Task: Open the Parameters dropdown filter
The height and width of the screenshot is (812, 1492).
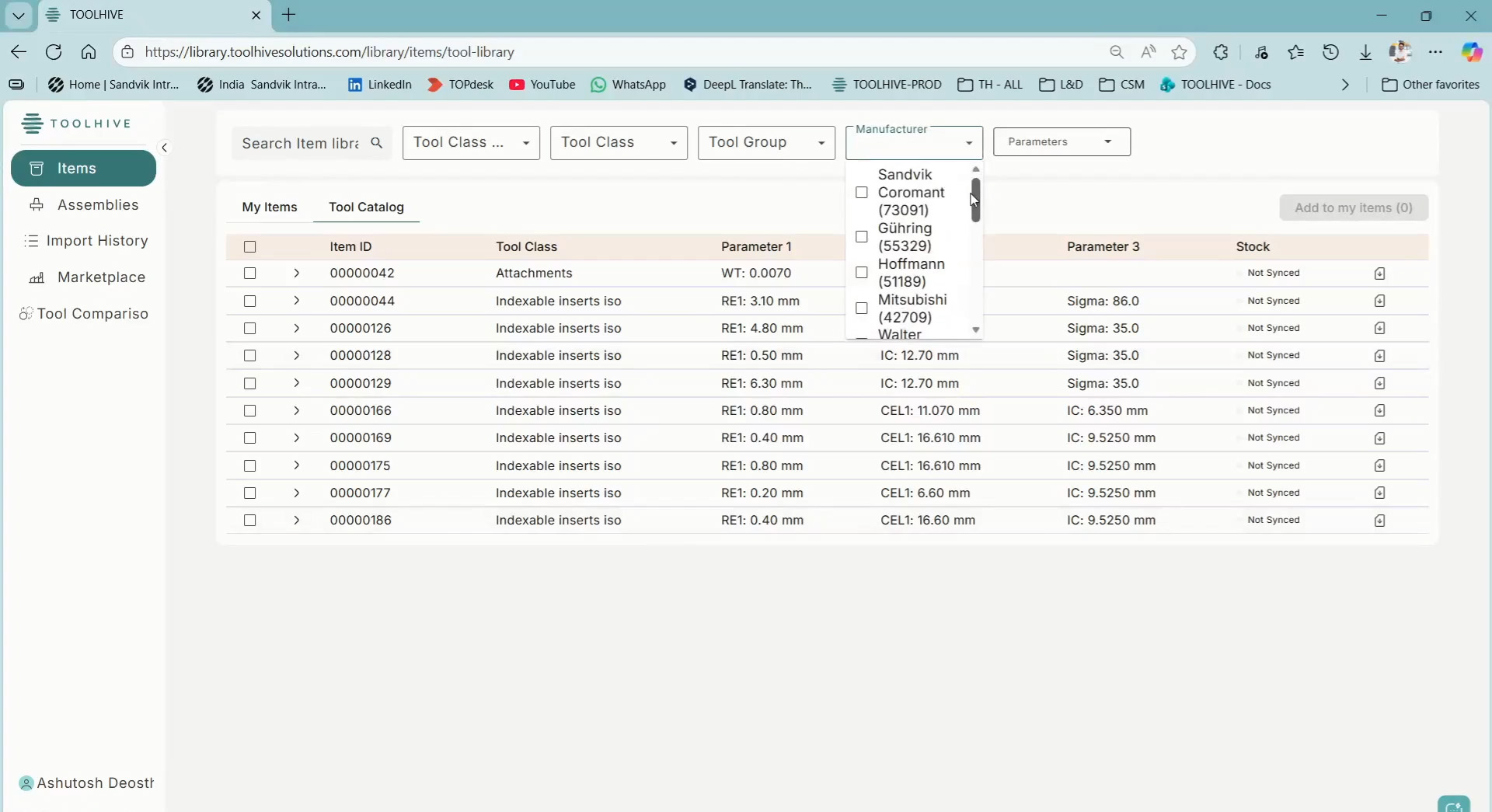Action: point(1061,142)
